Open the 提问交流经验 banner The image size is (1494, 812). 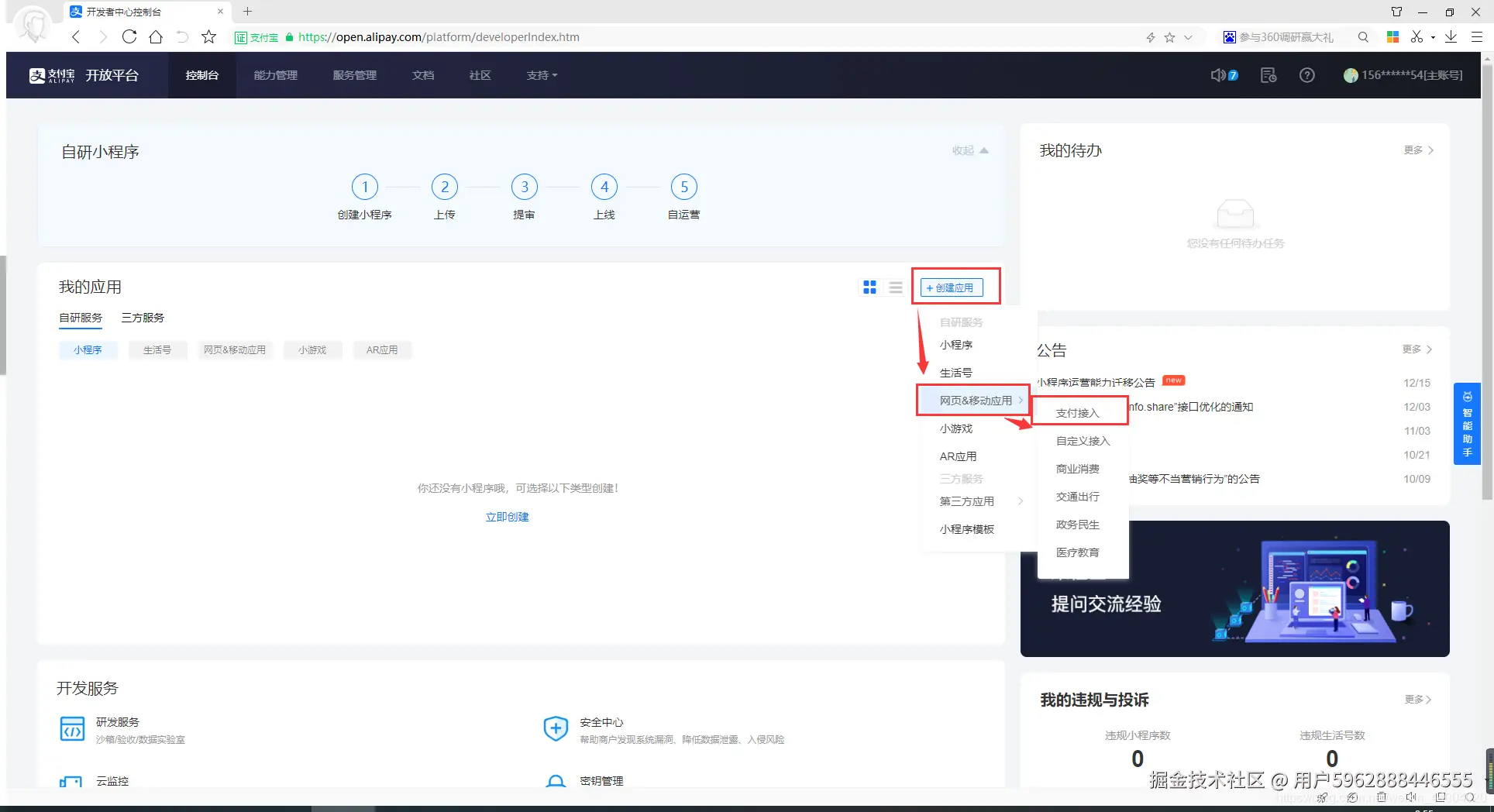[x=1234, y=589]
